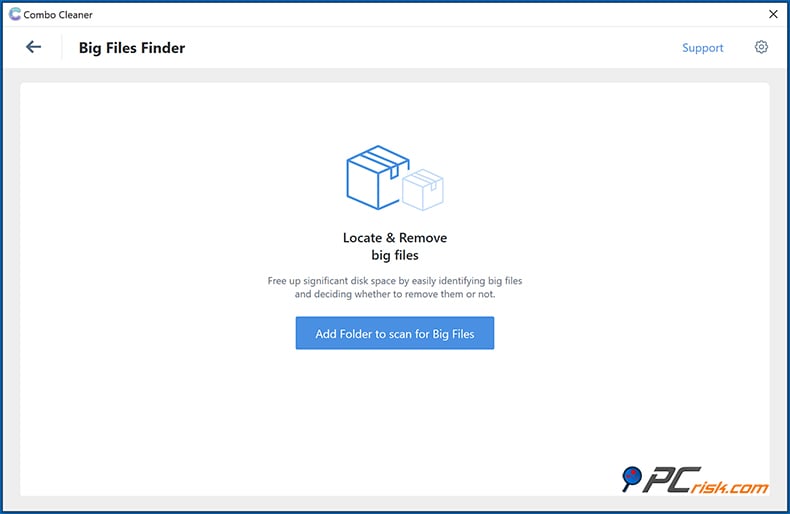
Task: Click the vertical divider beside the back arrow
Action: pos(62,47)
